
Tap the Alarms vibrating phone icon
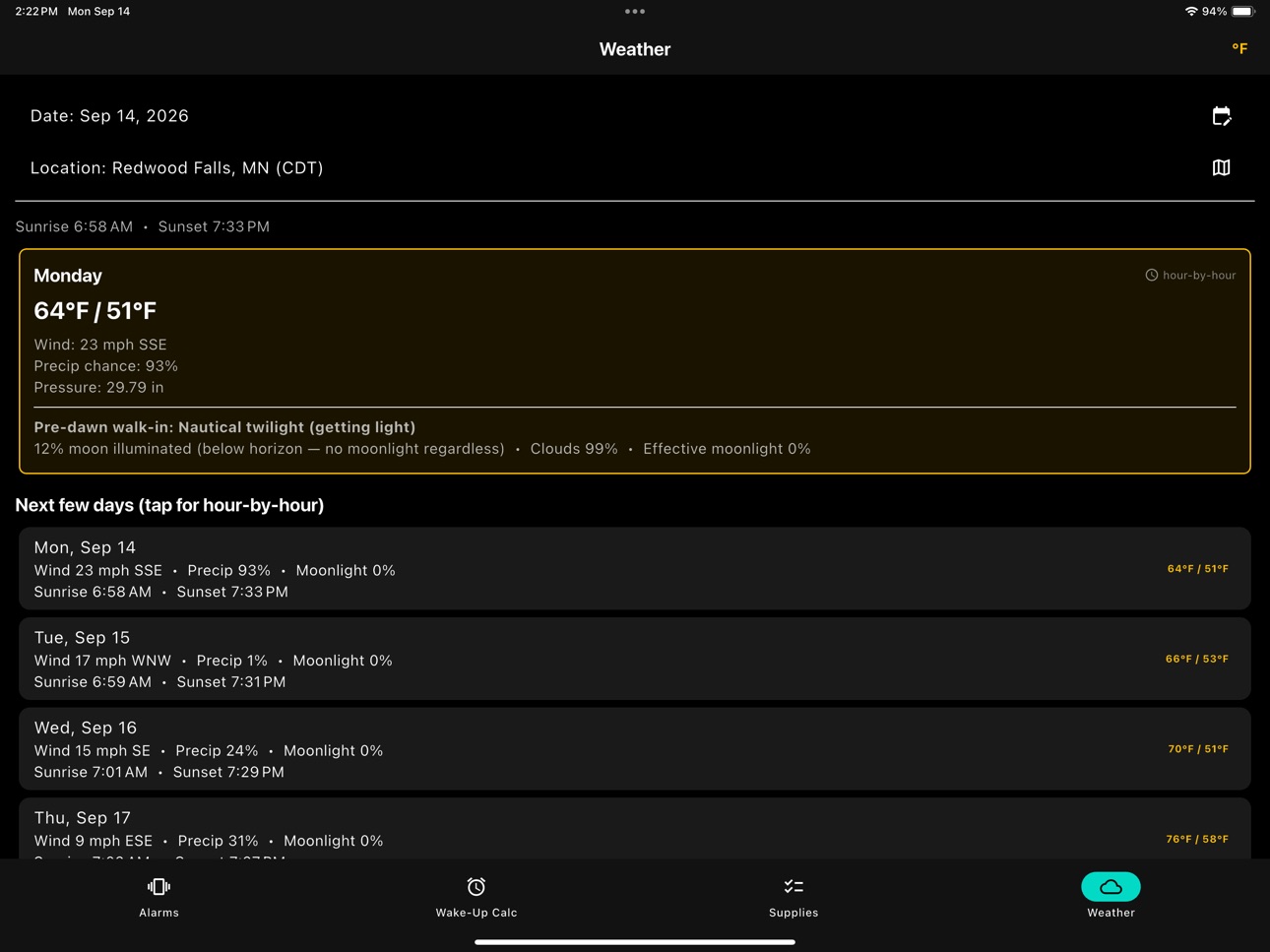[159, 887]
